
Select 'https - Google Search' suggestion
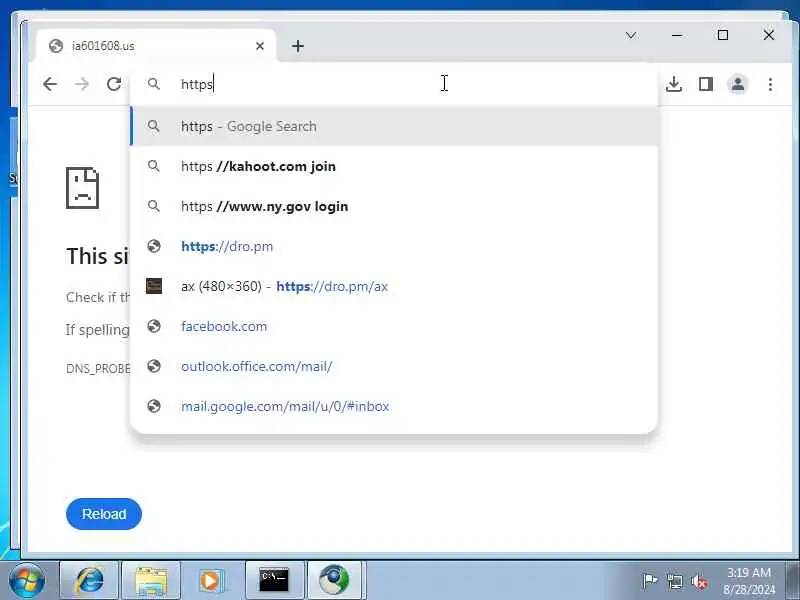point(394,126)
